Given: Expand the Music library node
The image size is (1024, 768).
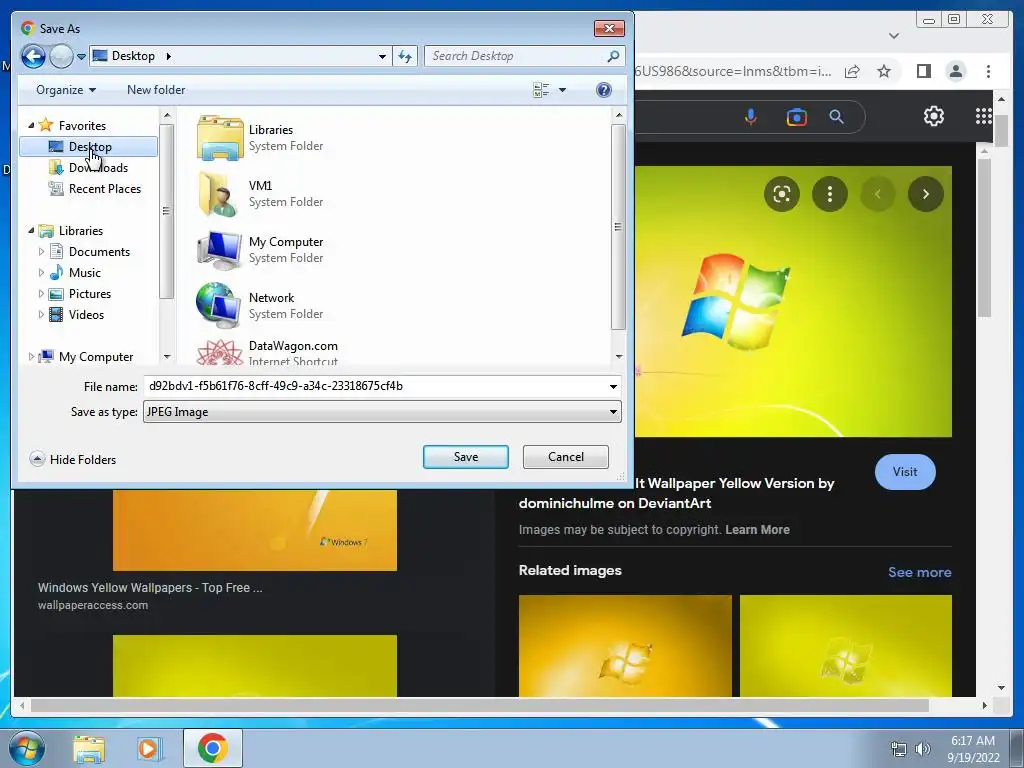Looking at the screenshot, I should 41,272.
